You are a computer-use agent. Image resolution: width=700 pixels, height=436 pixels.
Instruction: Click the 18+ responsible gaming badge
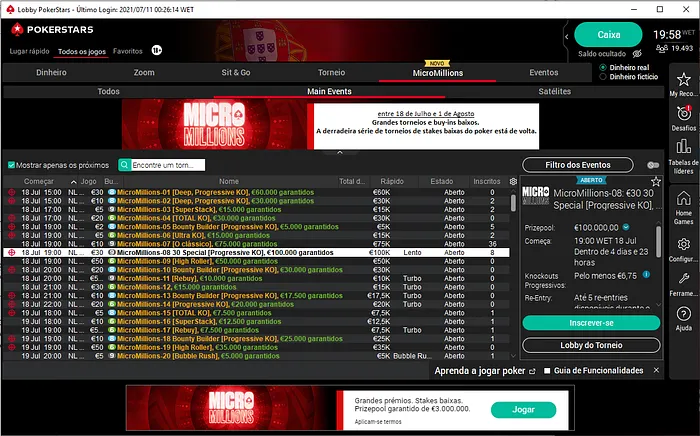pyautogui.click(x=157, y=50)
